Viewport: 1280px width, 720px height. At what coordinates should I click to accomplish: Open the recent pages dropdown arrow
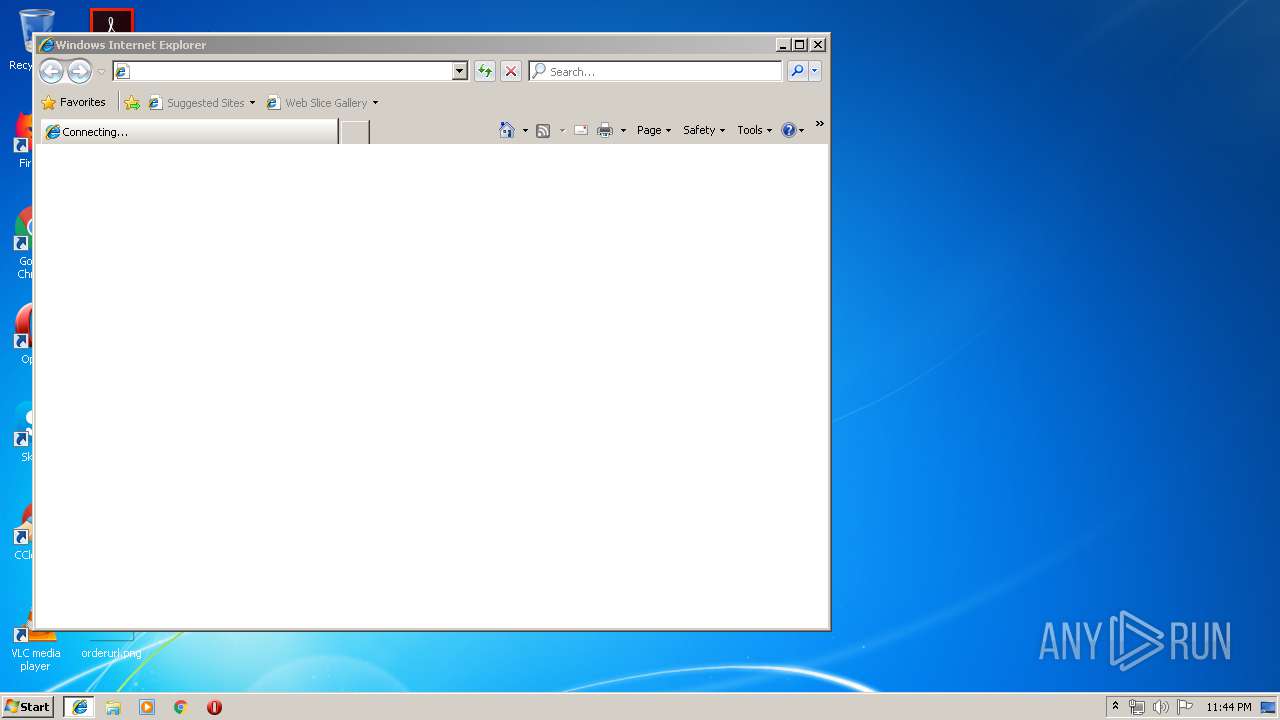click(x=101, y=72)
